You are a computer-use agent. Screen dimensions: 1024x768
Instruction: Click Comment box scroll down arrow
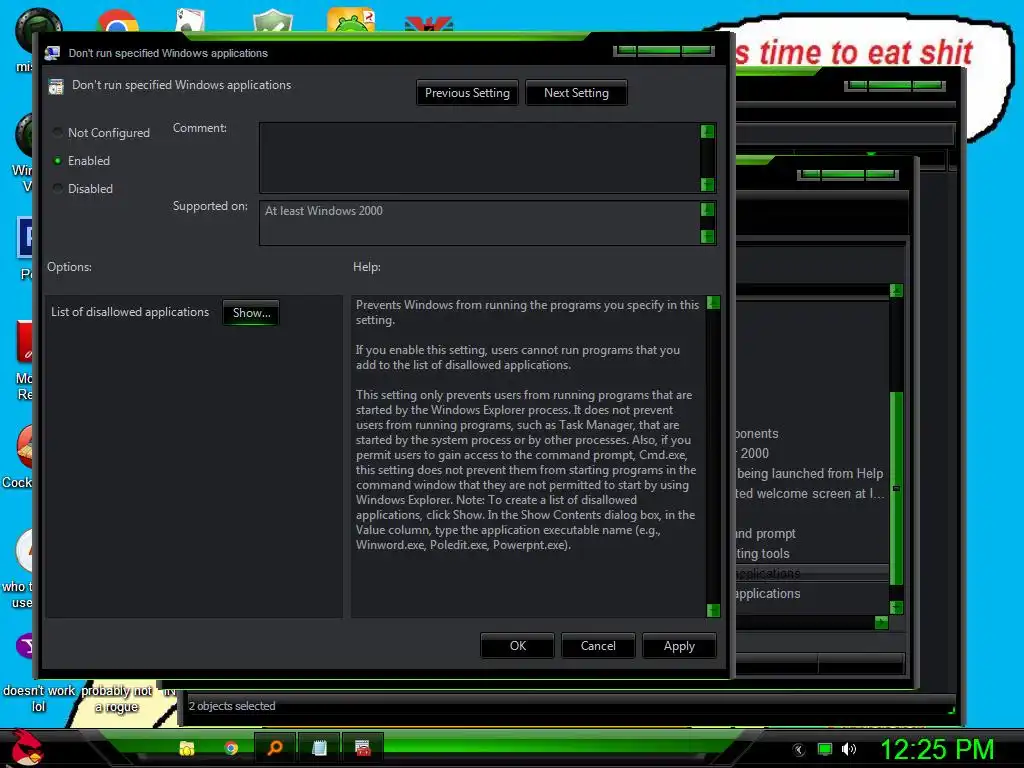(707, 184)
